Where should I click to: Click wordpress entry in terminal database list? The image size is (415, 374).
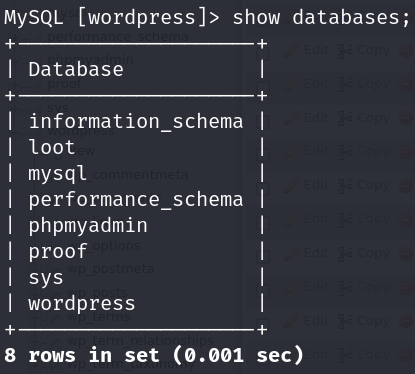[82, 304]
